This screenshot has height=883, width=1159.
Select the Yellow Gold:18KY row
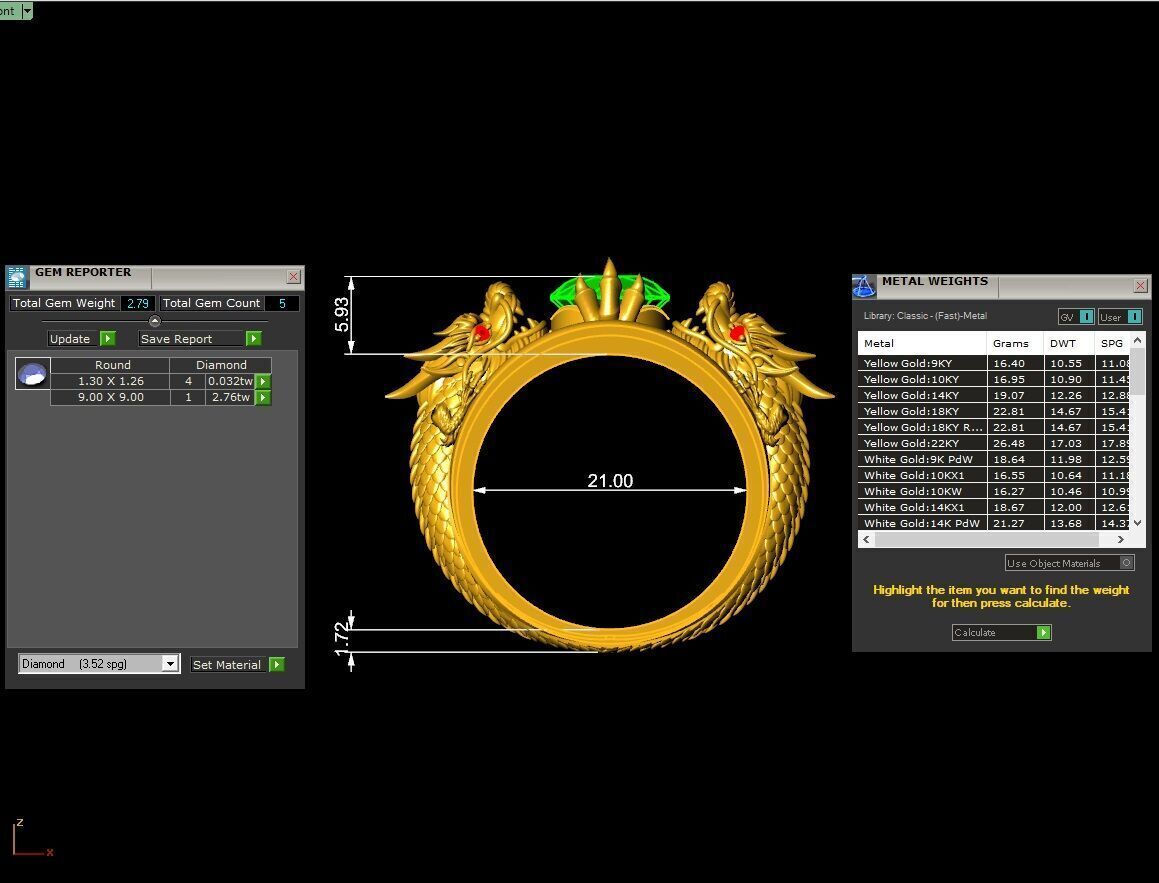click(x=994, y=412)
